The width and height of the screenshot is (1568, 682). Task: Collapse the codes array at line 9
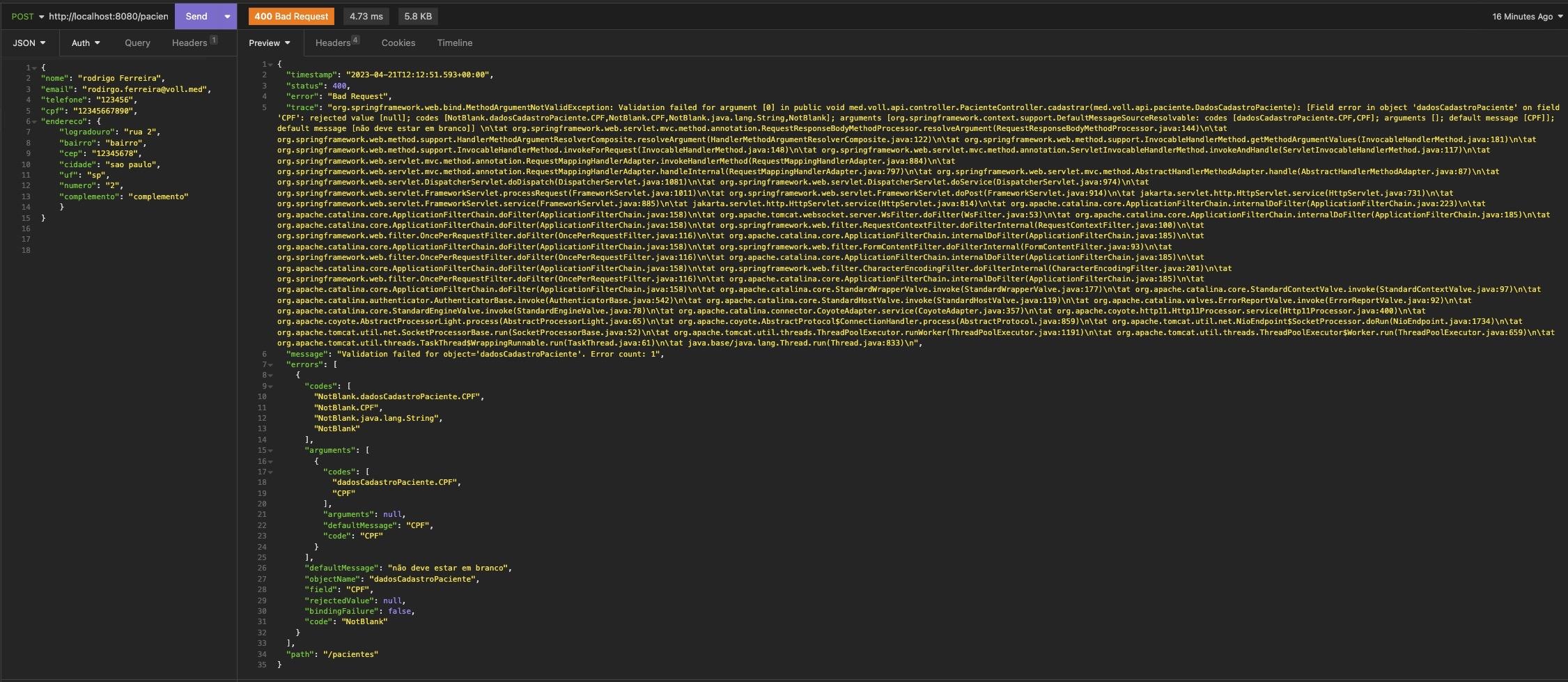[270, 386]
